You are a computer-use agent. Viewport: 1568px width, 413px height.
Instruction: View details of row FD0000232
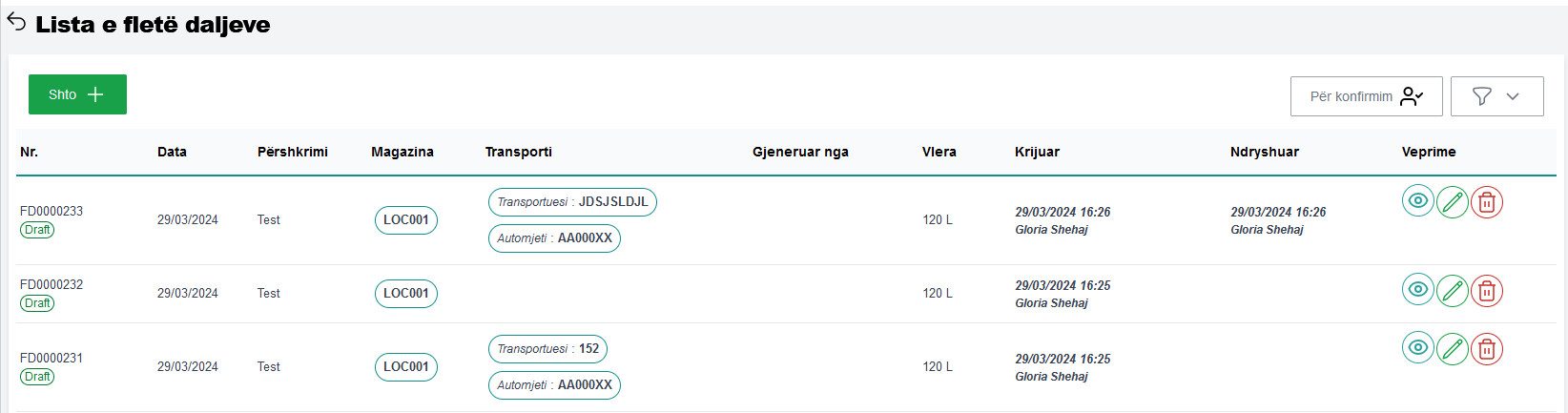(1417, 290)
